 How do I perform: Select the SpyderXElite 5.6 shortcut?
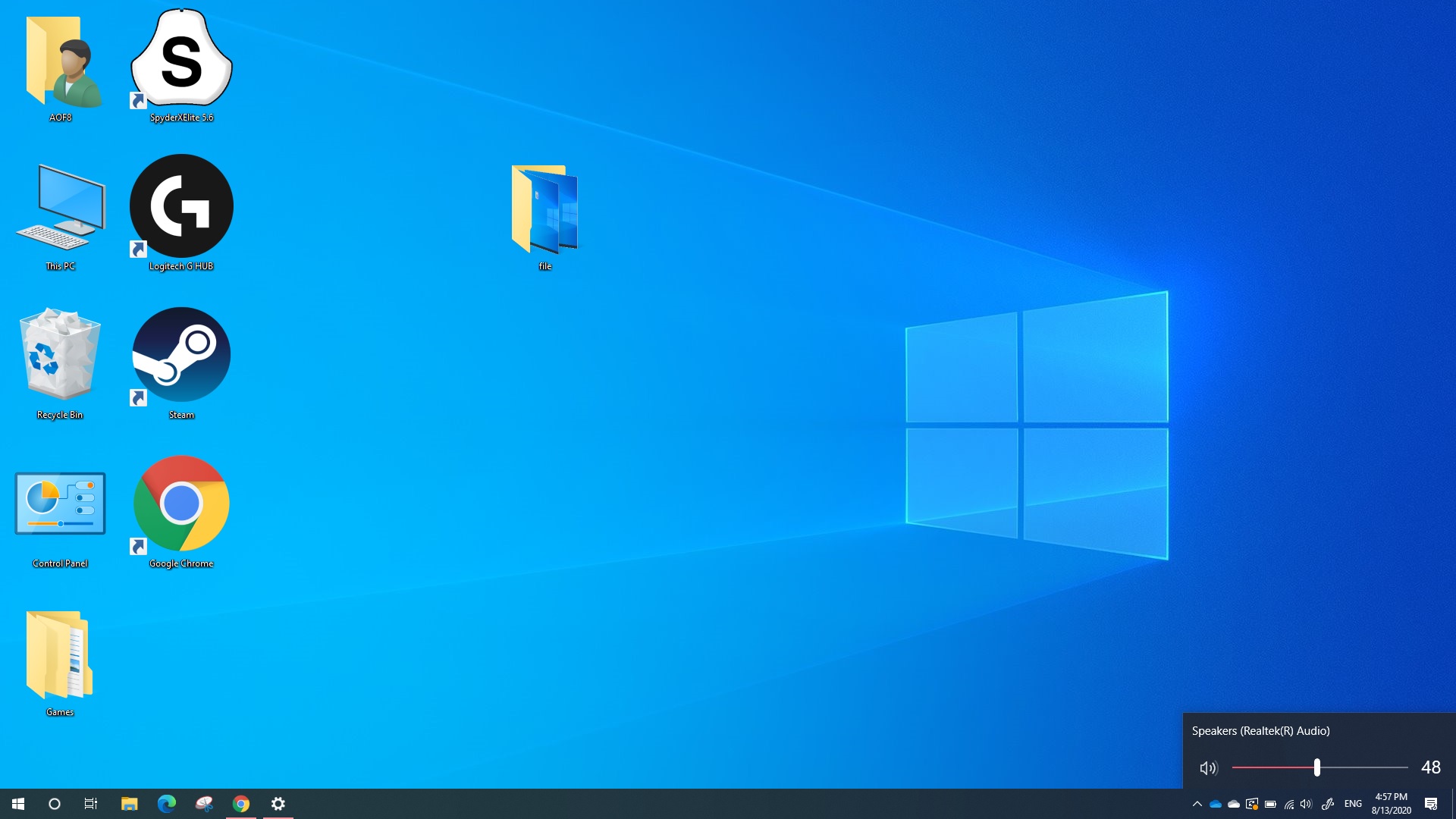point(181,59)
